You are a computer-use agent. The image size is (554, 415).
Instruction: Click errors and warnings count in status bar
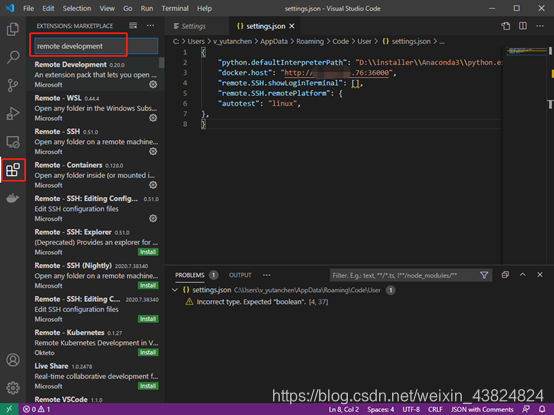(x=36, y=409)
